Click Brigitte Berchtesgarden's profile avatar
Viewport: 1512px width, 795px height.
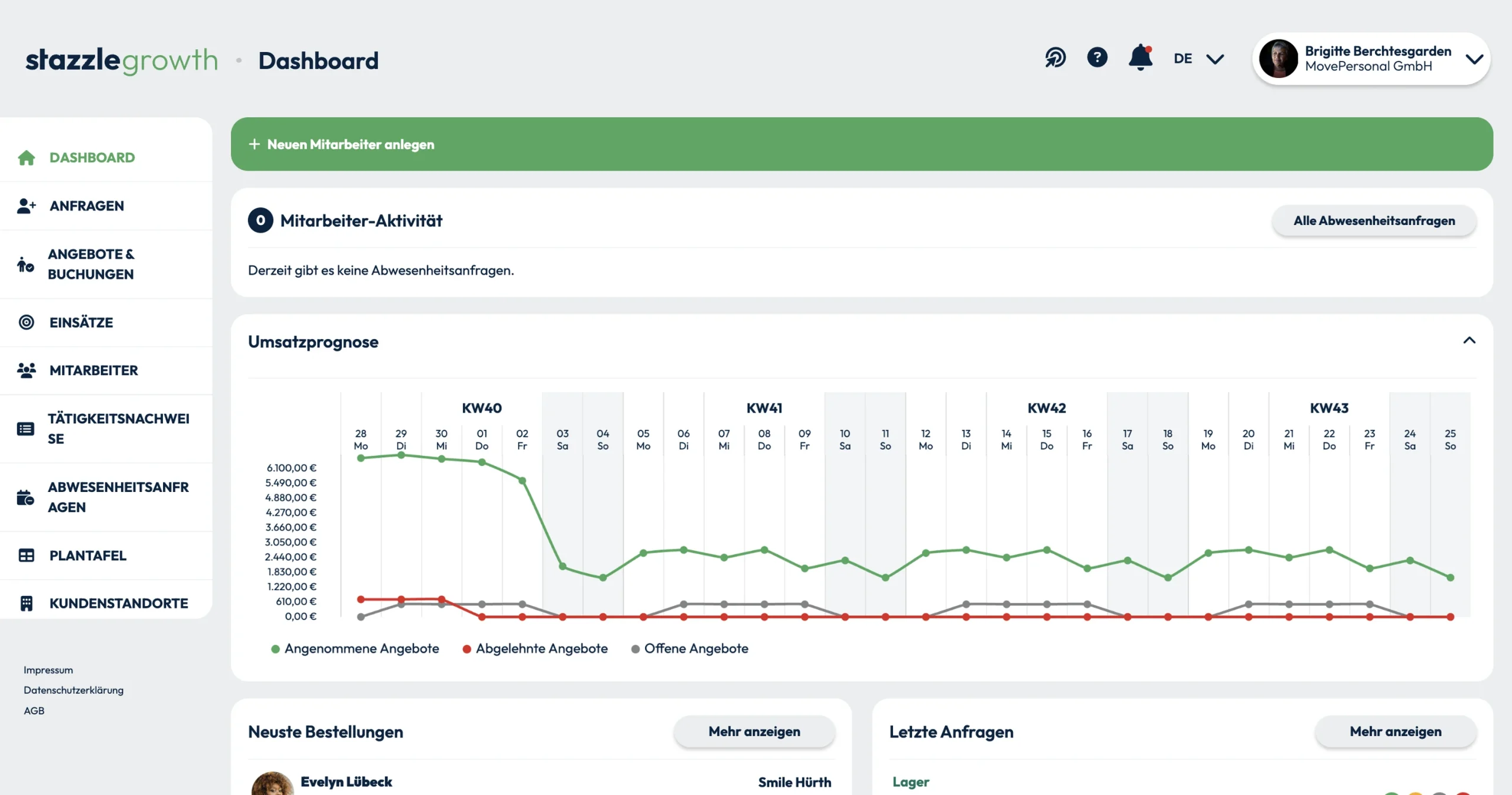(x=1278, y=58)
